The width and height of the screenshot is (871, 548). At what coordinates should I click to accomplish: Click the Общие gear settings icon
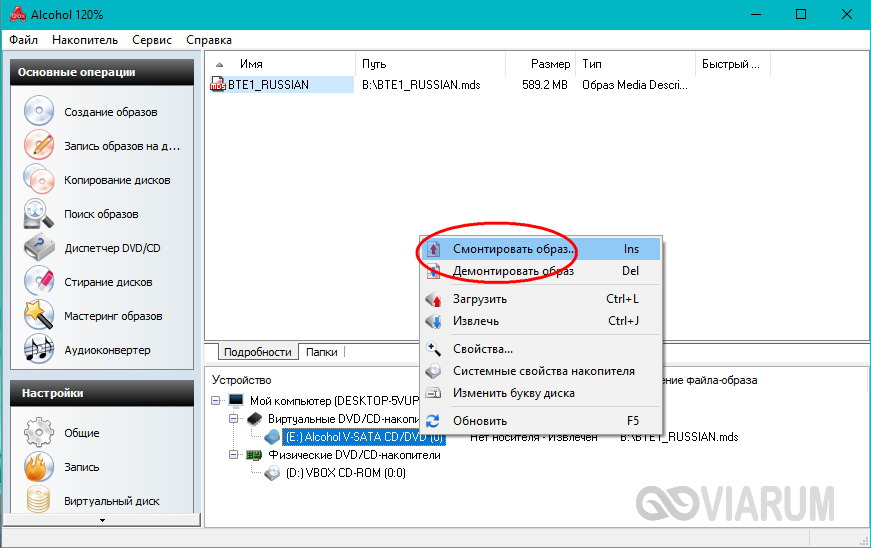(x=39, y=432)
